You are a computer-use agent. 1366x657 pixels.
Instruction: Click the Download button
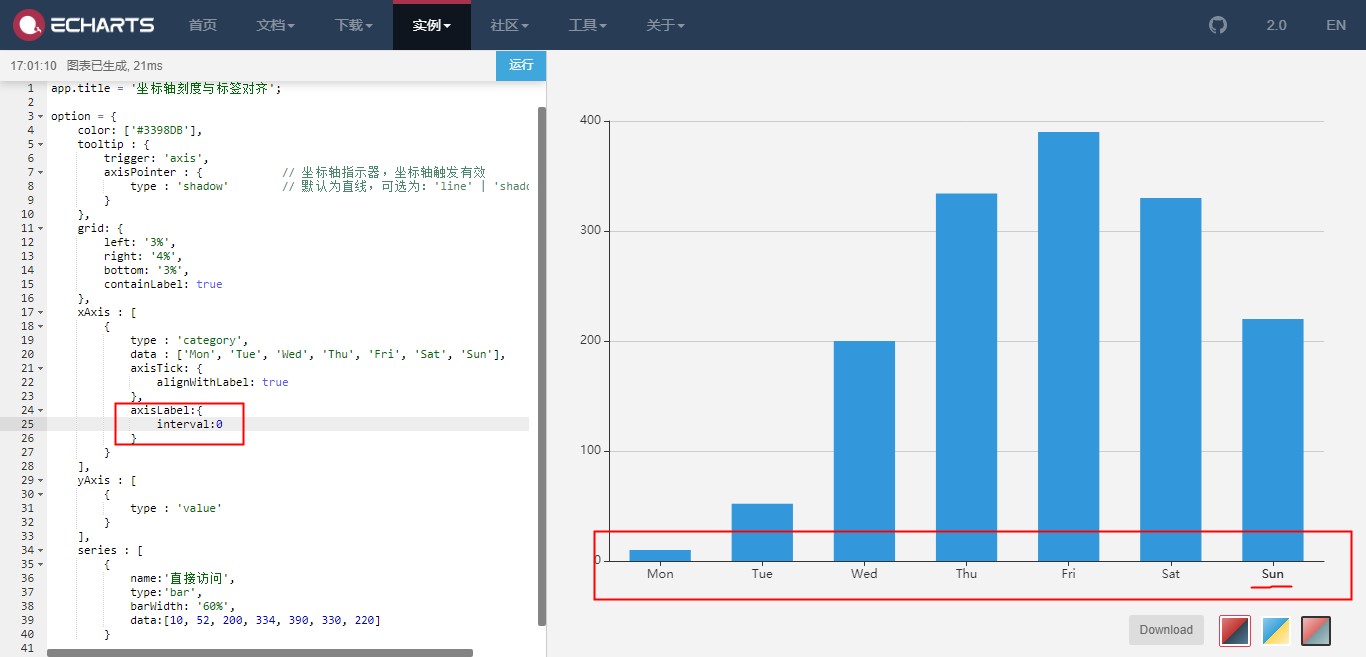point(1166,630)
